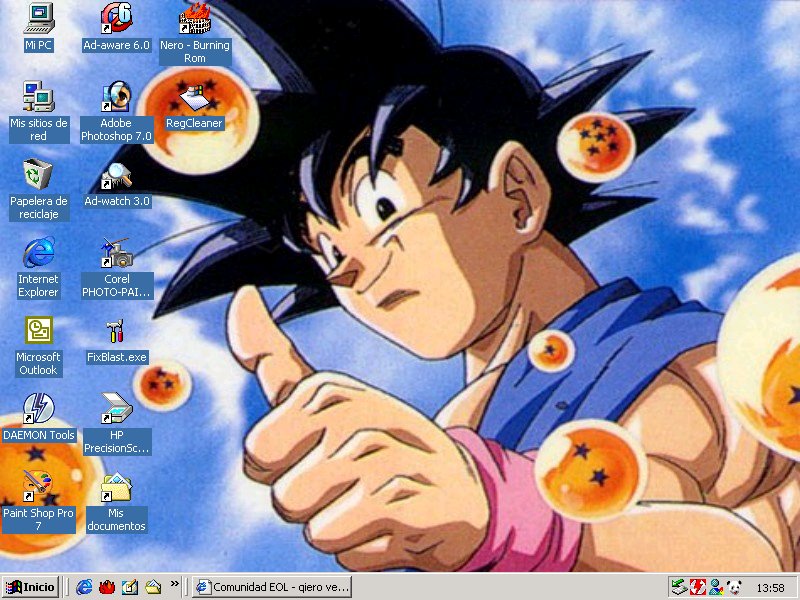
Task: Click the green arrow tray icon
Action: [x=679, y=587]
